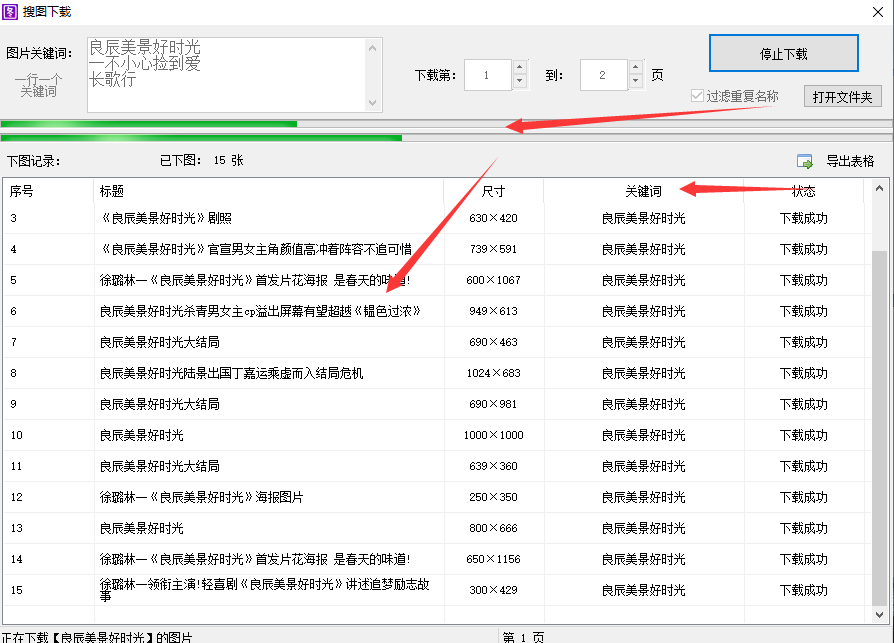Click 导出表格 link text
The height and width of the screenshot is (643, 894).
click(850, 161)
